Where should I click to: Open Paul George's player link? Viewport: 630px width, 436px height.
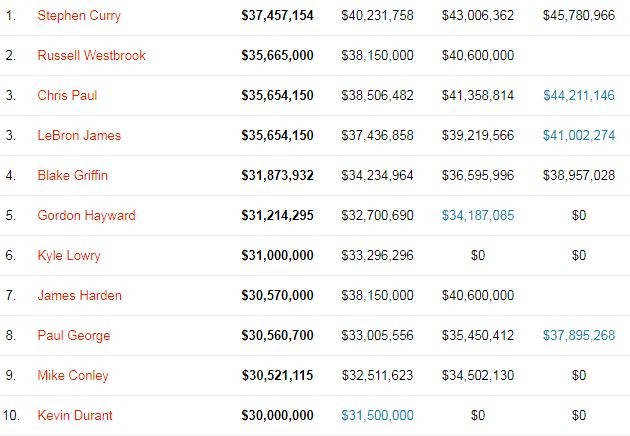pyautogui.click(x=72, y=336)
